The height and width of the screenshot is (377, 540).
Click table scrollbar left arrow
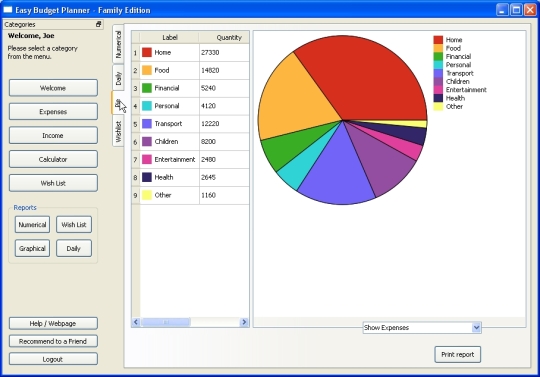tap(136, 322)
